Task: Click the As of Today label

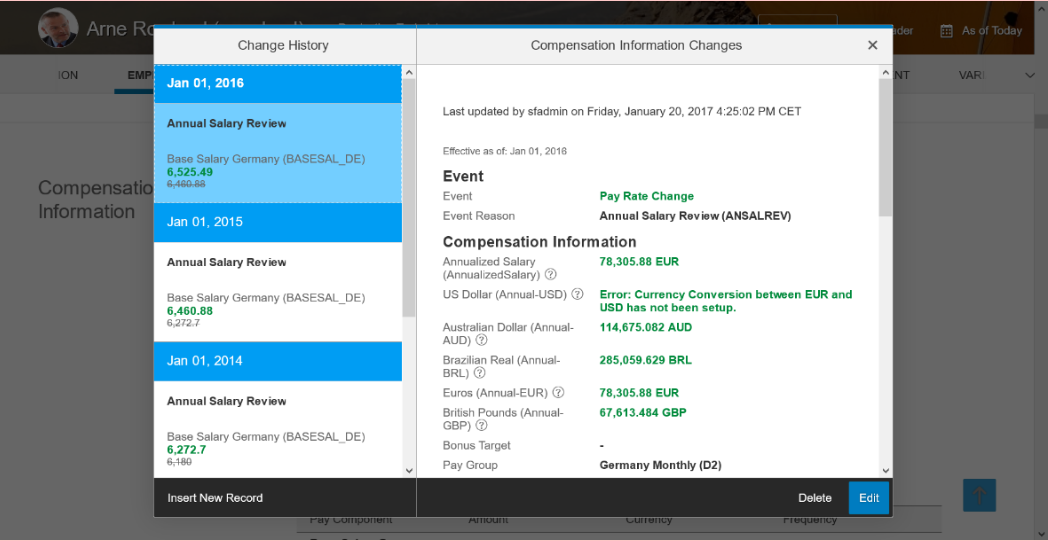Action: [x=992, y=31]
